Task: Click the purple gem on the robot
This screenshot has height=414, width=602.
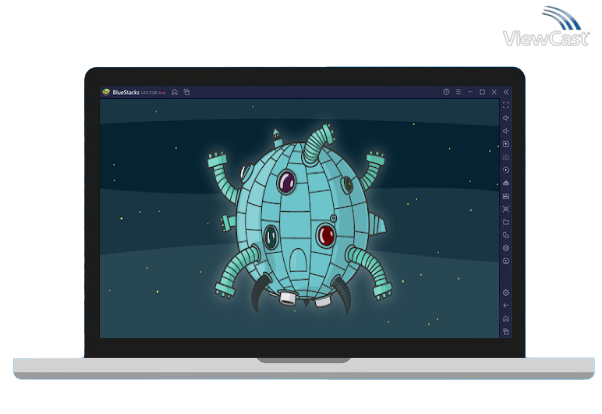Action: tap(287, 182)
